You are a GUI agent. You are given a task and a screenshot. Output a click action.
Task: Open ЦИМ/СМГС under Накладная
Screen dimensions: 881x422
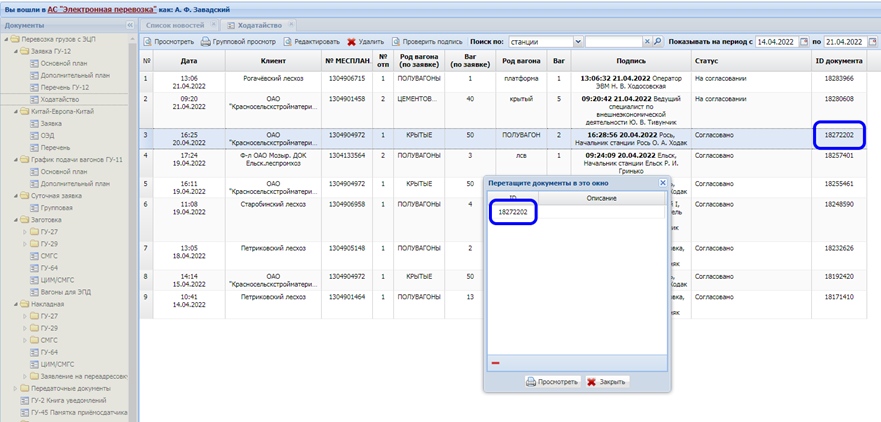[57, 364]
